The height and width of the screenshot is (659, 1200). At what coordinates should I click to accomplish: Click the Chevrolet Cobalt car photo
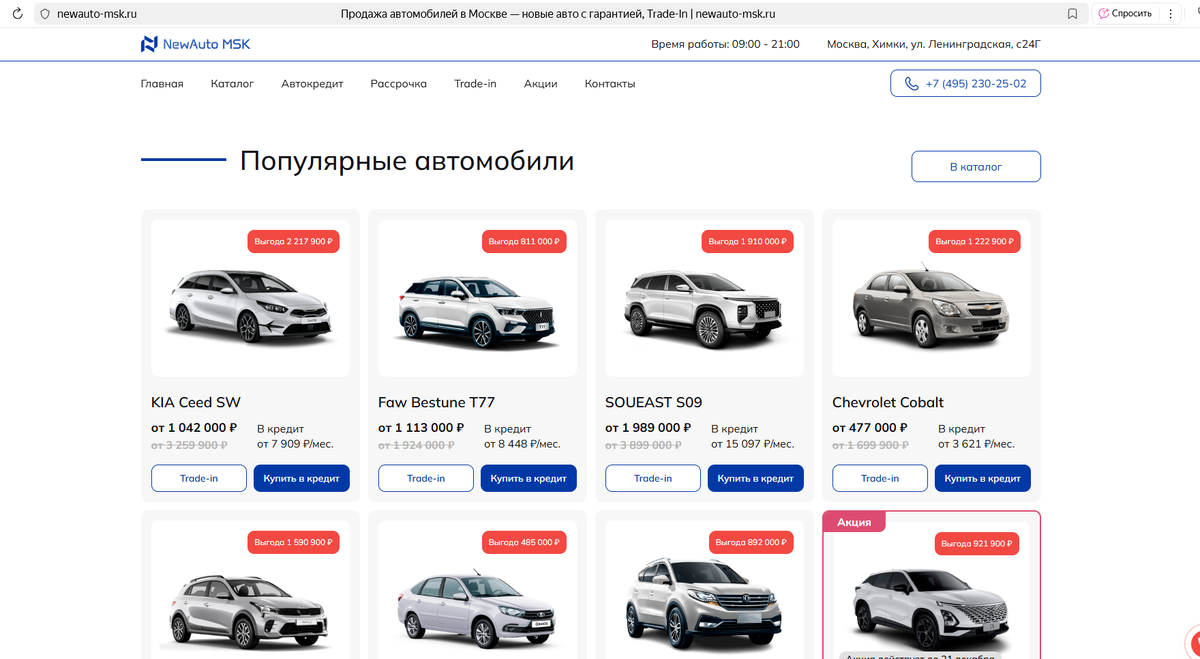(931, 304)
